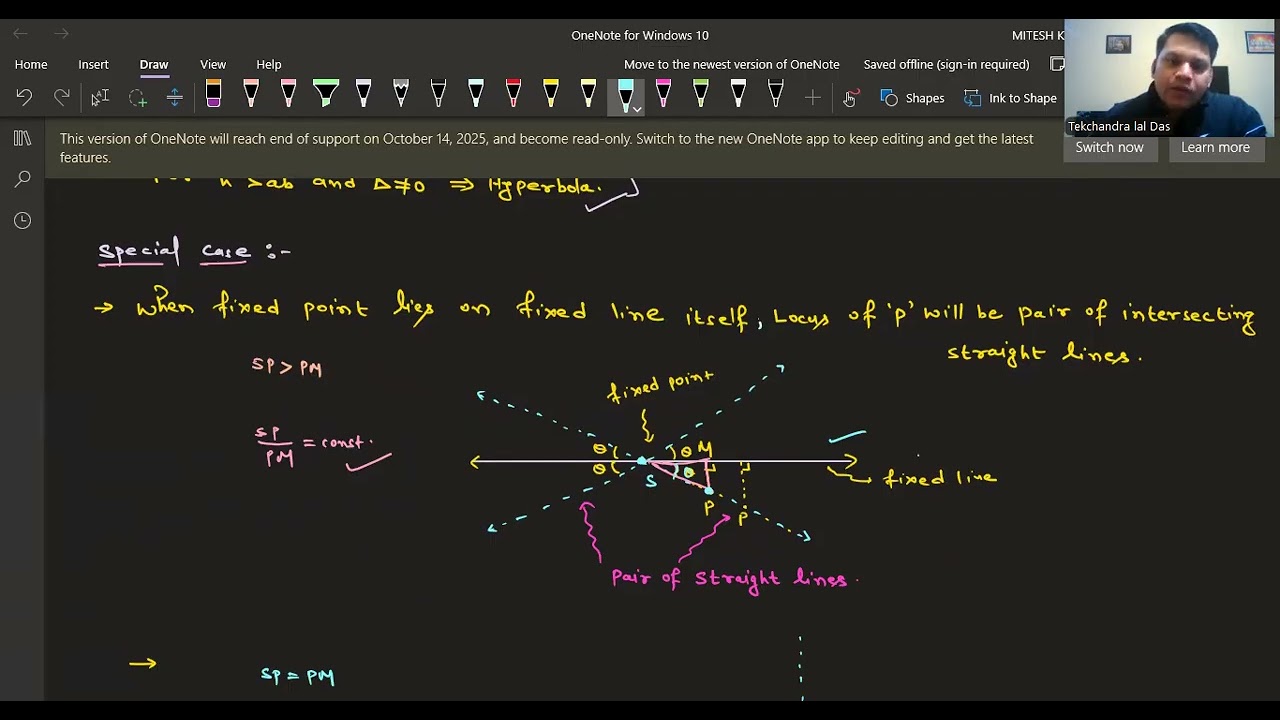Go forward with the title bar arrow
The width and height of the screenshot is (1280, 720).
coord(61,35)
